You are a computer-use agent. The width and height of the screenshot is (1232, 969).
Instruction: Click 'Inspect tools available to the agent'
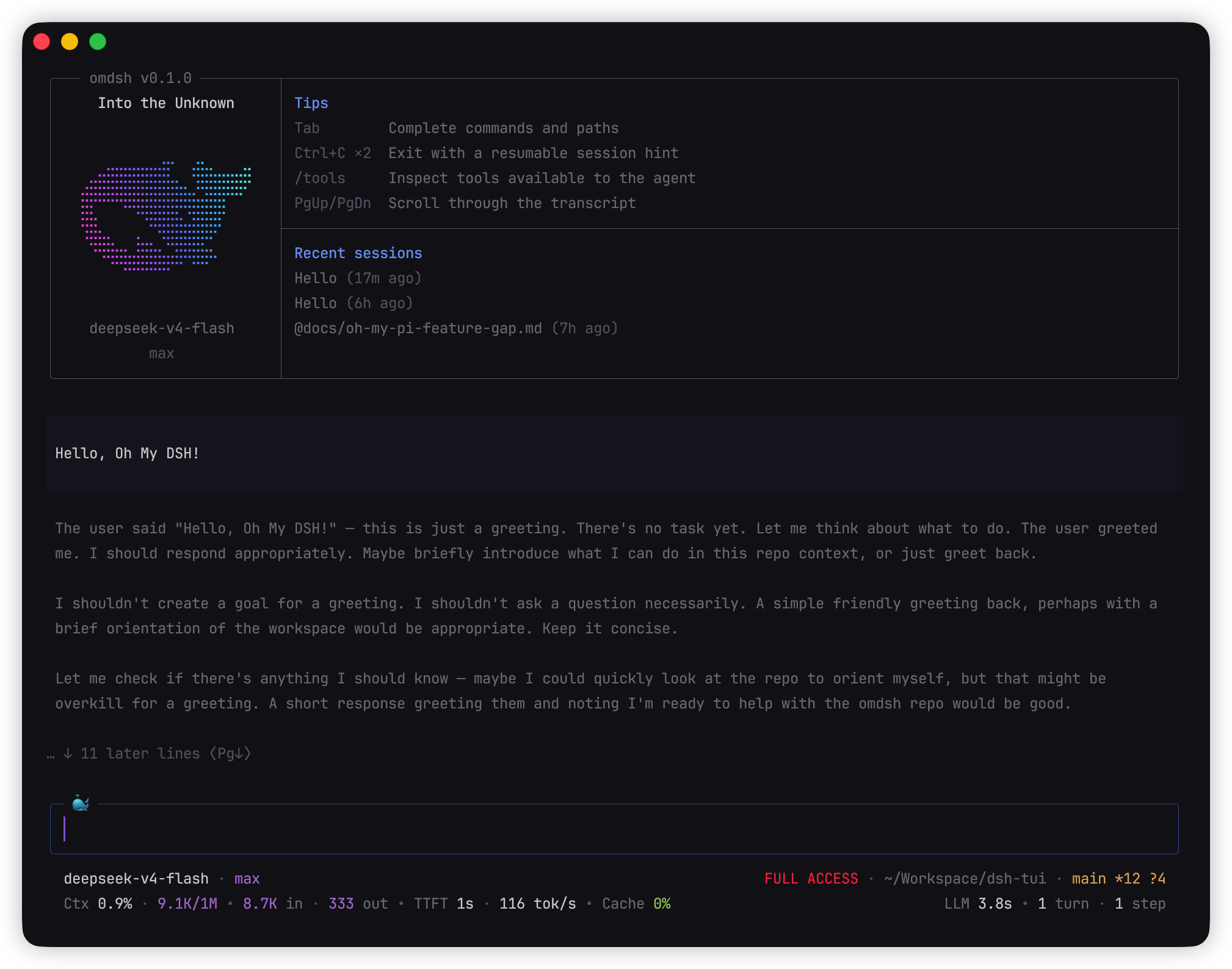tap(542, 178)
